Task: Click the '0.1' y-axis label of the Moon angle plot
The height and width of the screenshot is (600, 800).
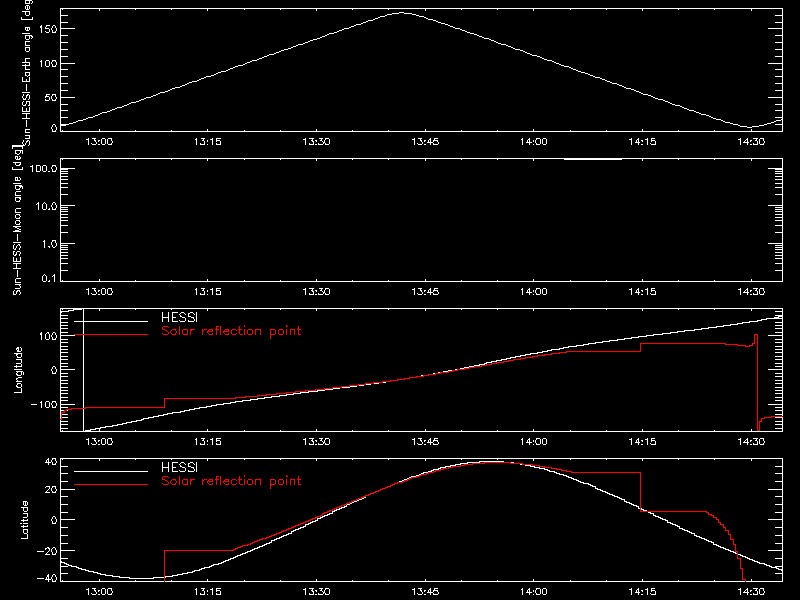Action: 50,278
